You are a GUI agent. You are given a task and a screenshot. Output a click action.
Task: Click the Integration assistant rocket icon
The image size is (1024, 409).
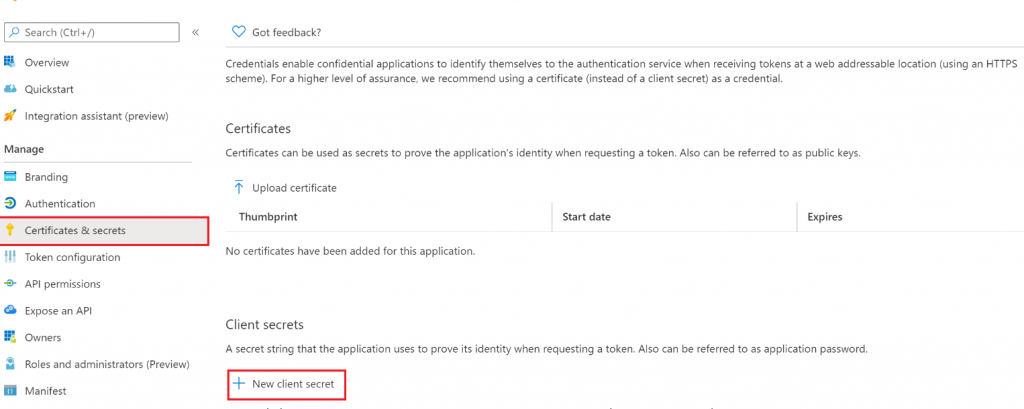point(10,116)
